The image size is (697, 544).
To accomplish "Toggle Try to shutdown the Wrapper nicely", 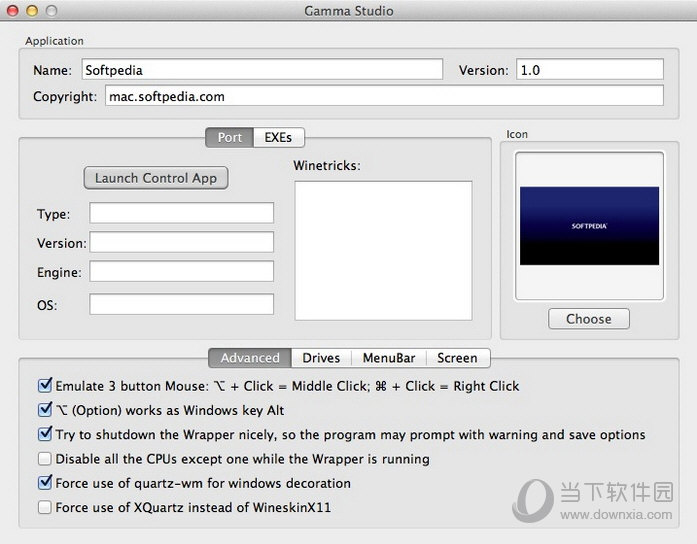I will (x=45, y=434).
